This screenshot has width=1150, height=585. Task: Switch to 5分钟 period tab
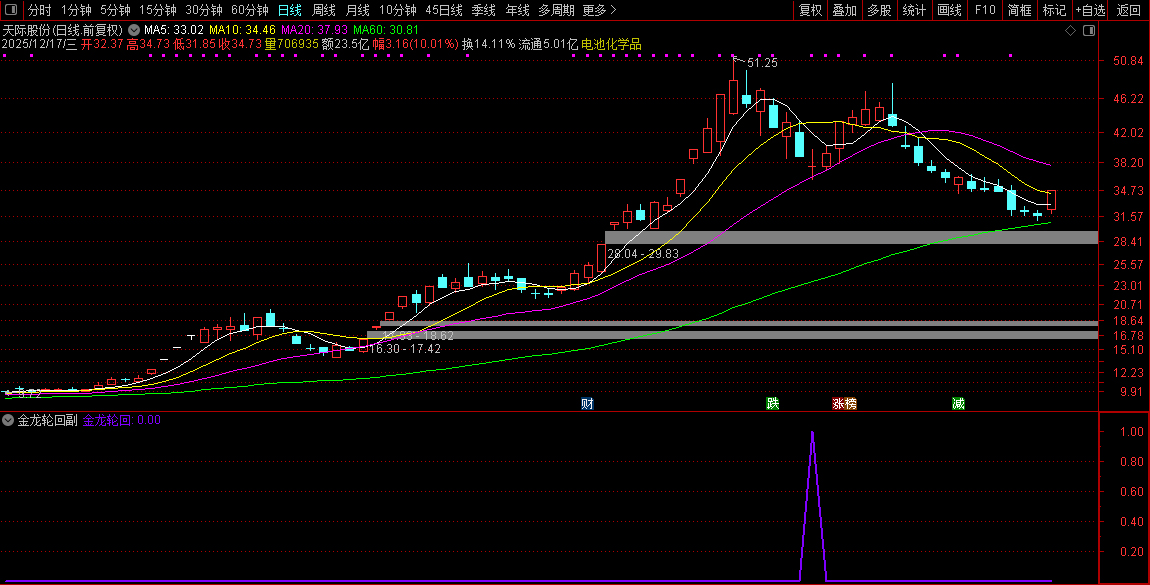tap(115, 10)
